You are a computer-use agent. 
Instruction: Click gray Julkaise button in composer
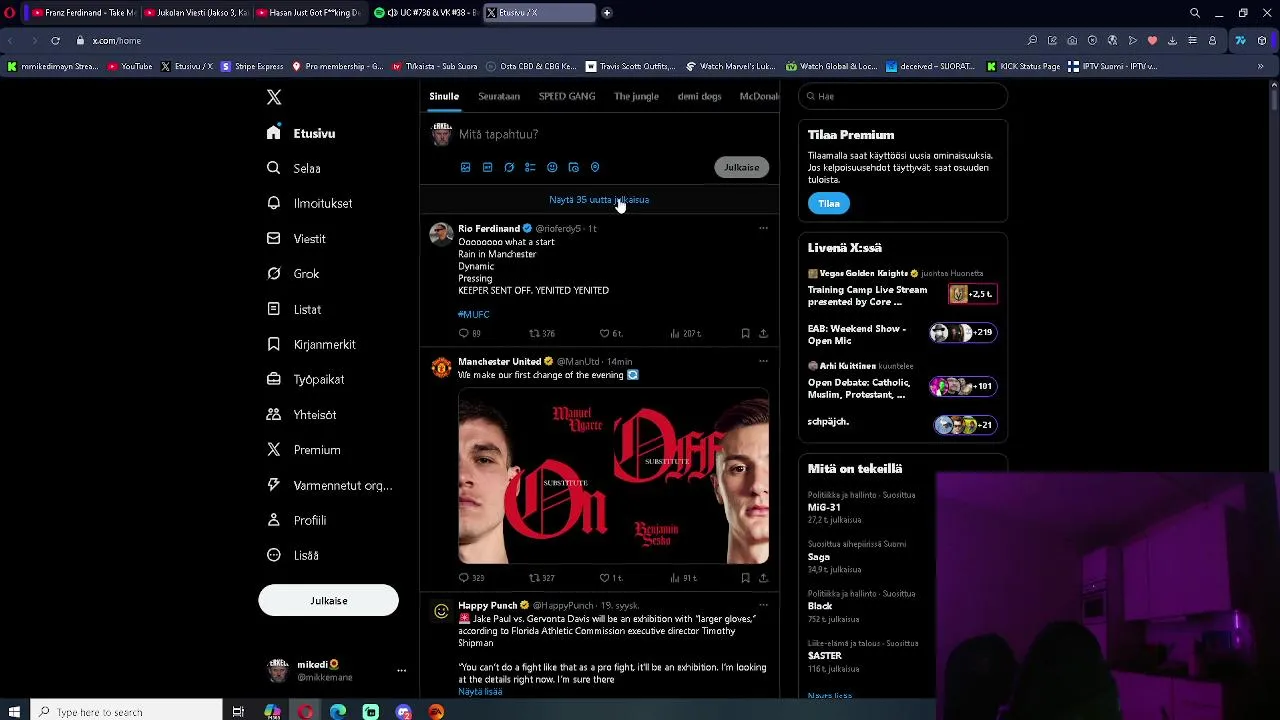tap(742, 167)
